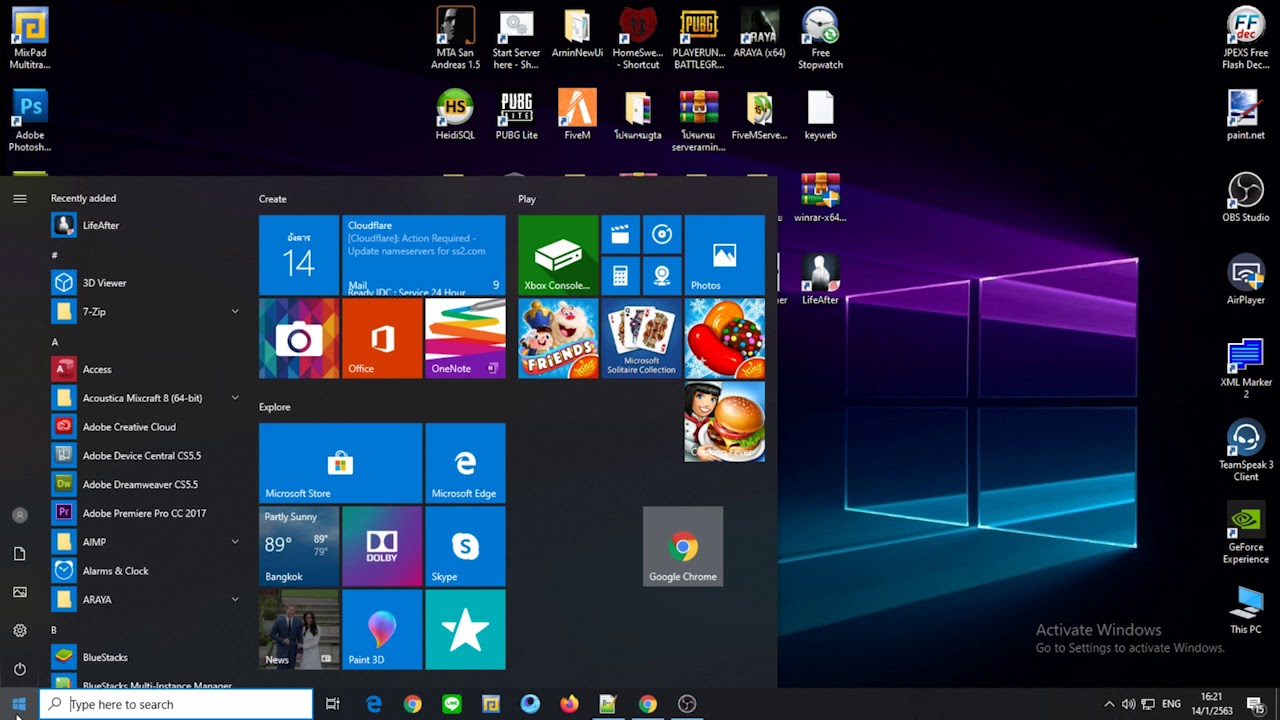Screen dimensions: 1280x720
Task: Show hidden icons in system tray
Action: tap(1108, 704)
